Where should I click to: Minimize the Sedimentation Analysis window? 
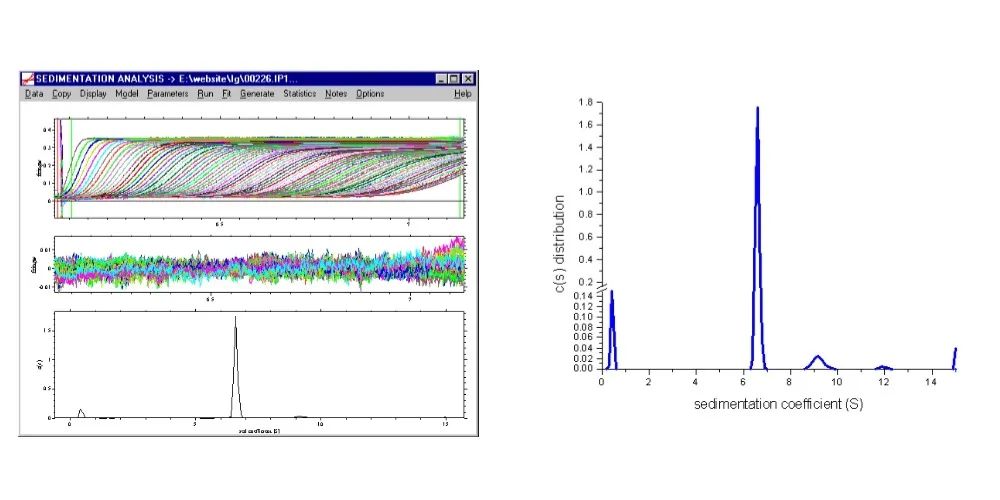[x=441, y=79]
